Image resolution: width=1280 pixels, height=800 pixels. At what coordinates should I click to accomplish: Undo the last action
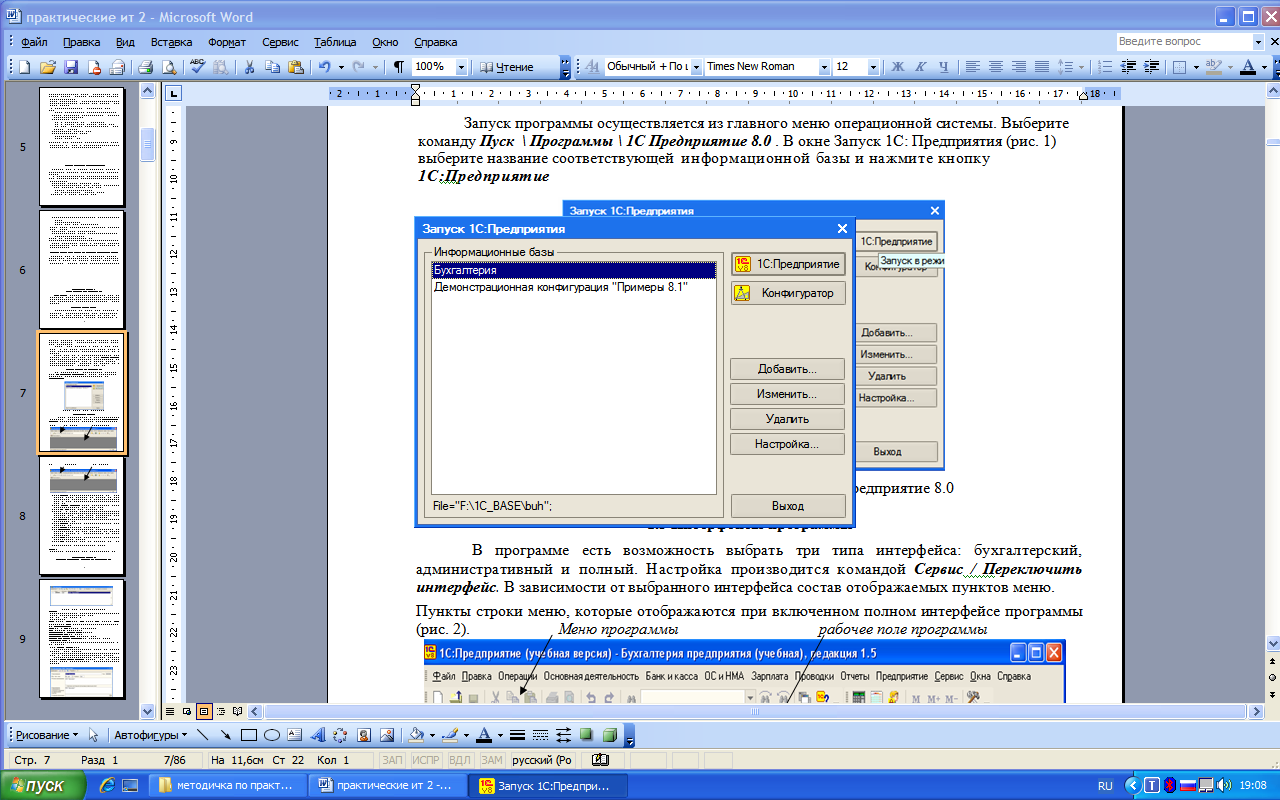(324, 67)
